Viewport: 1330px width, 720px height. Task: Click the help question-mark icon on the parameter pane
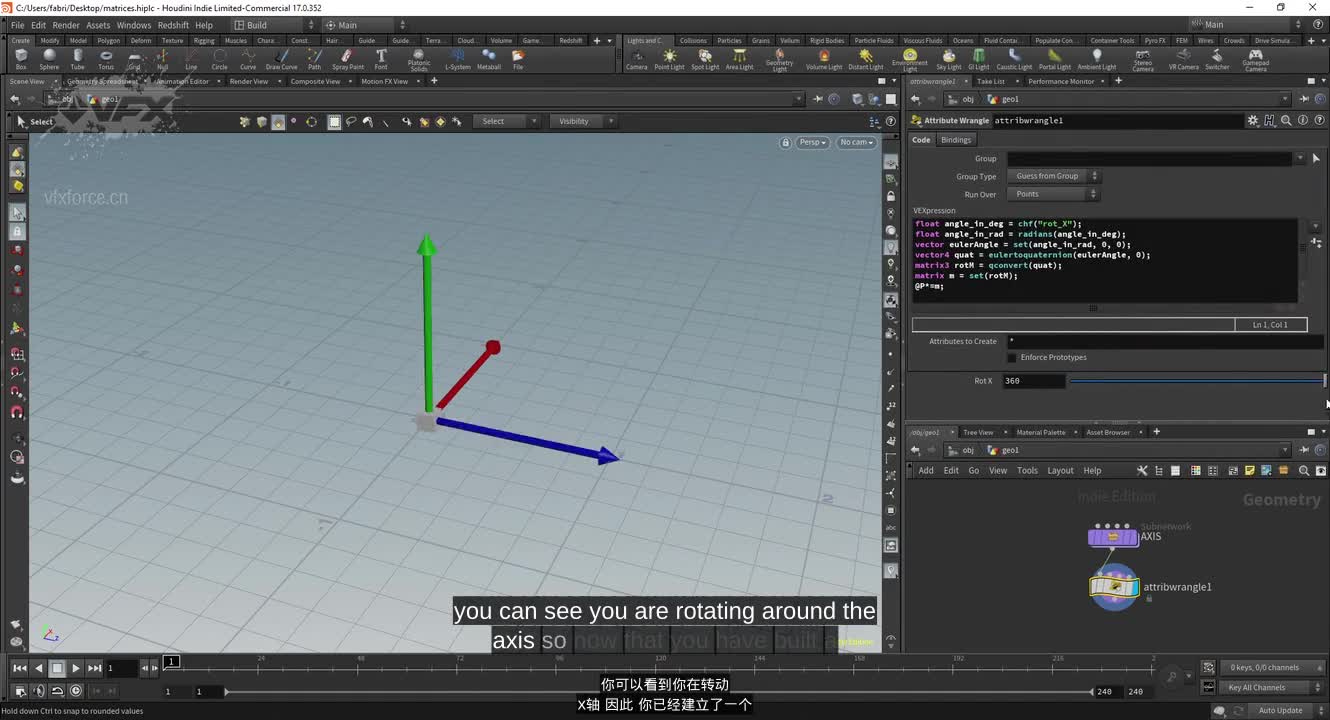(x=1321, y=119)
